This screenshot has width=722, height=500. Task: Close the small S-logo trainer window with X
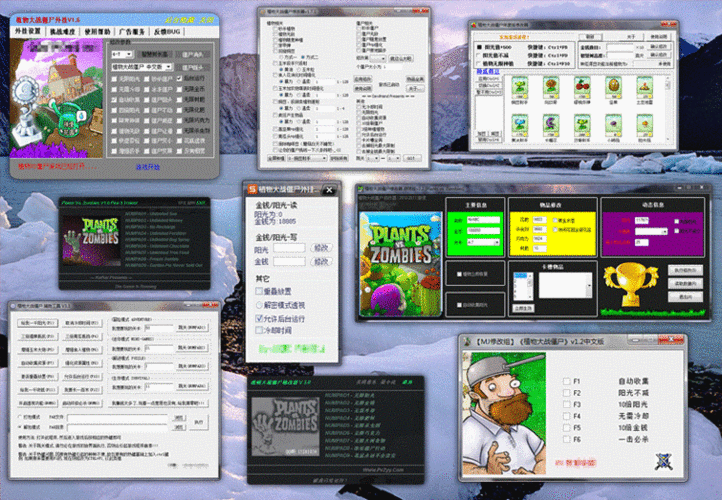pyautogui.click(x=329, y=190)
